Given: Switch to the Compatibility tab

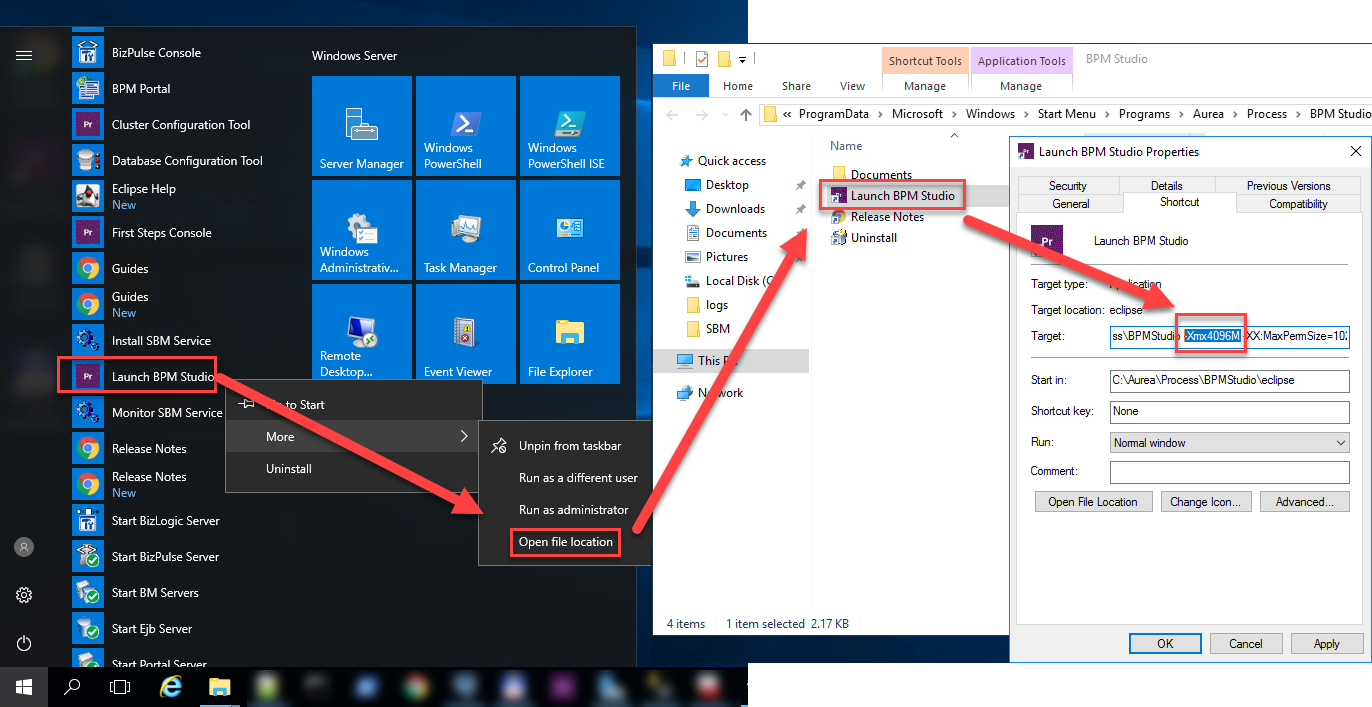Looking at the screenshot, I should point(1298,203).
